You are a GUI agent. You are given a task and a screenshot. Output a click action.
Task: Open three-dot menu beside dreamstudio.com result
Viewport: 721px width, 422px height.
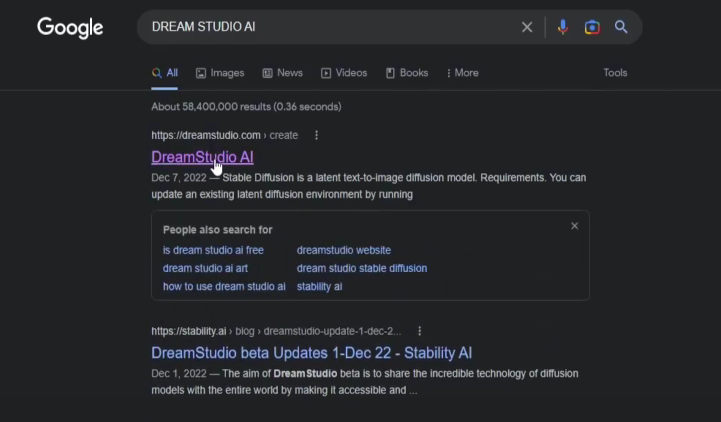[x=316, y=135]
